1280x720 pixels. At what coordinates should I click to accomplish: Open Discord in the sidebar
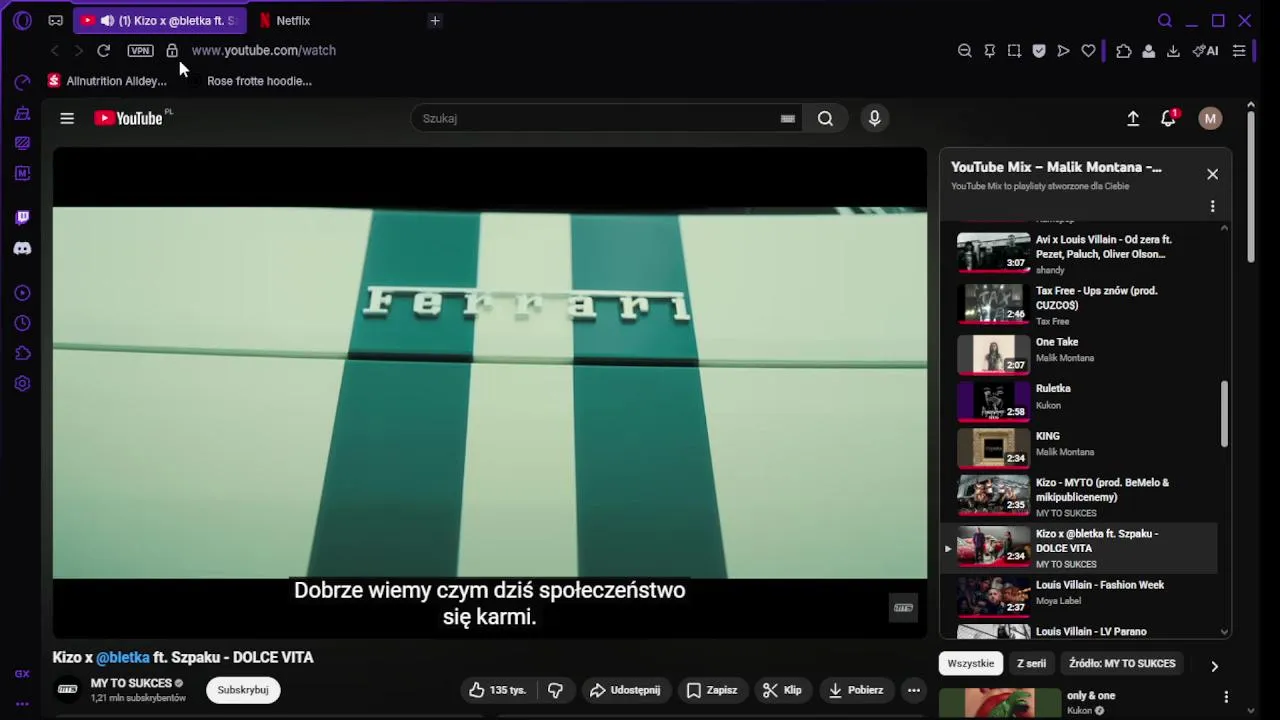[22, 248]
